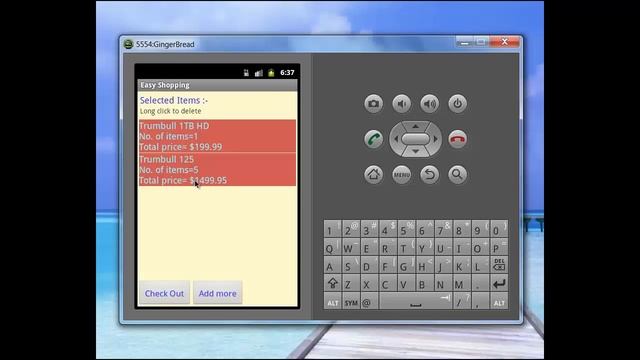Image resolution: width=640 pixels, height=360 pixels.
Task: Click the V key on keyboard
Action: pyautogui.click(x=407, y=282)
